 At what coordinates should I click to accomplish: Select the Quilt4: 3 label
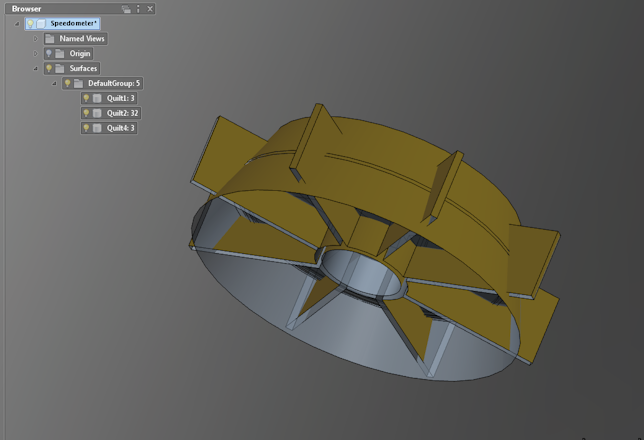(x=120, y=128)
